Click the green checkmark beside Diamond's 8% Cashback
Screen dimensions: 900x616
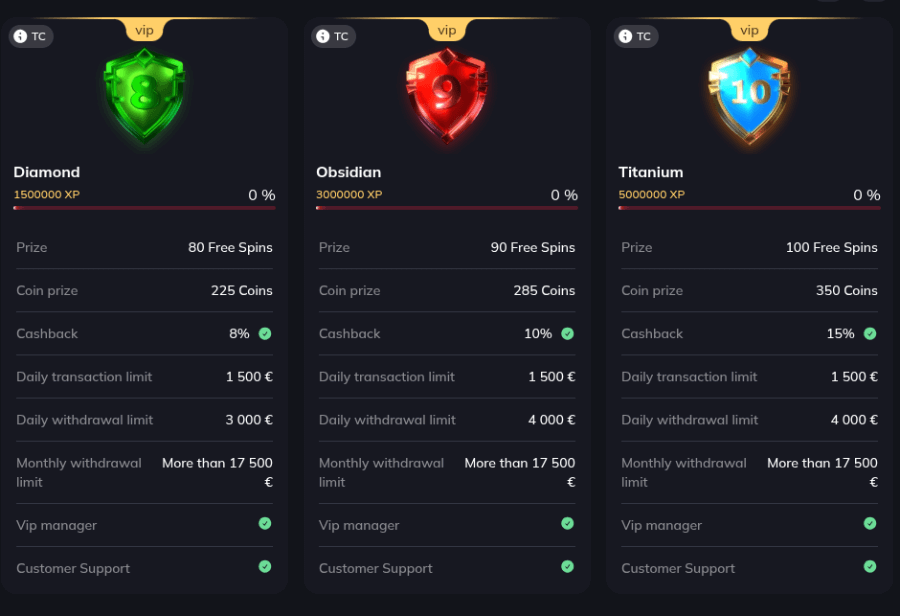264,333
